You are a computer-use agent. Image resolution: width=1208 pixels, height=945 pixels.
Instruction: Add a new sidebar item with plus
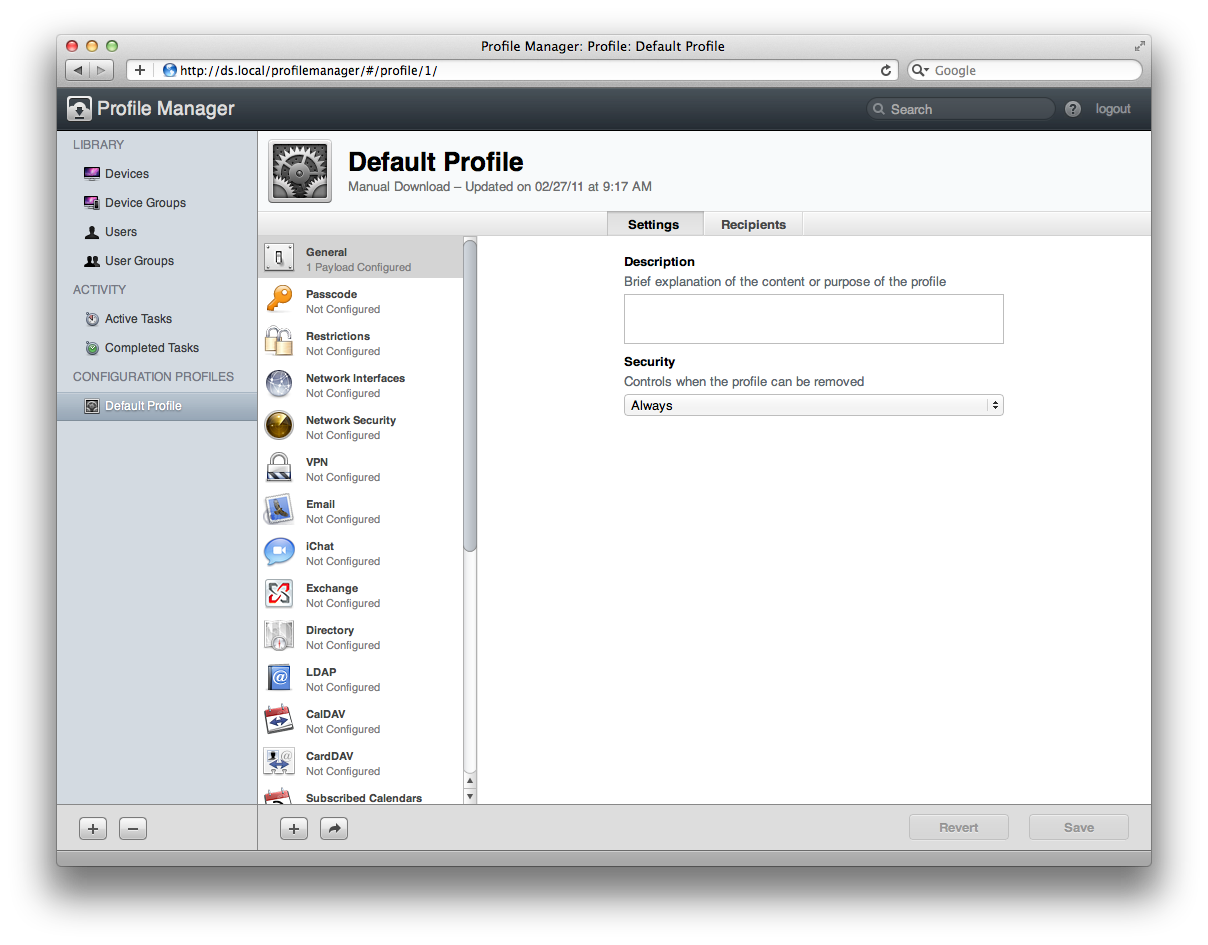(x=93, y=828)
